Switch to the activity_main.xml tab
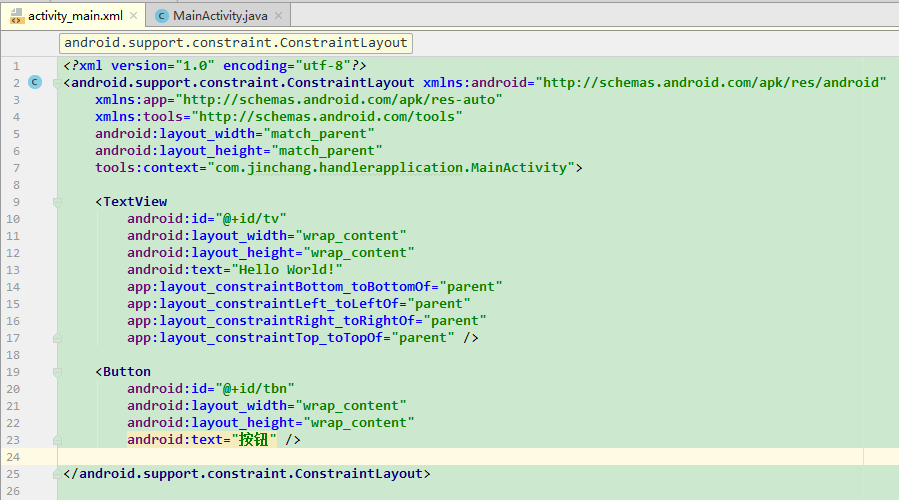 click(x=75, y=15)
